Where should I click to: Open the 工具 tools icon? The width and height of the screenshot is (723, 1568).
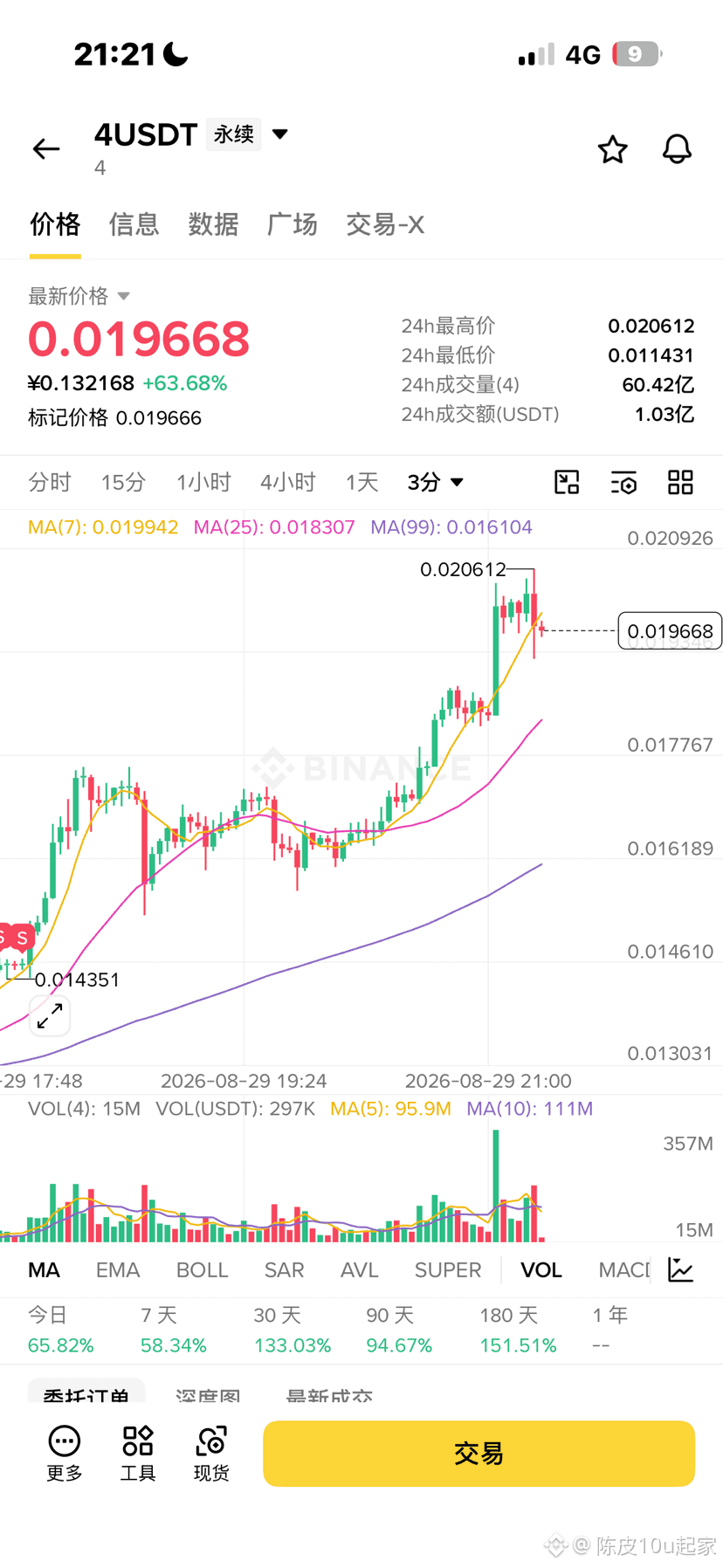point(138,1454)
